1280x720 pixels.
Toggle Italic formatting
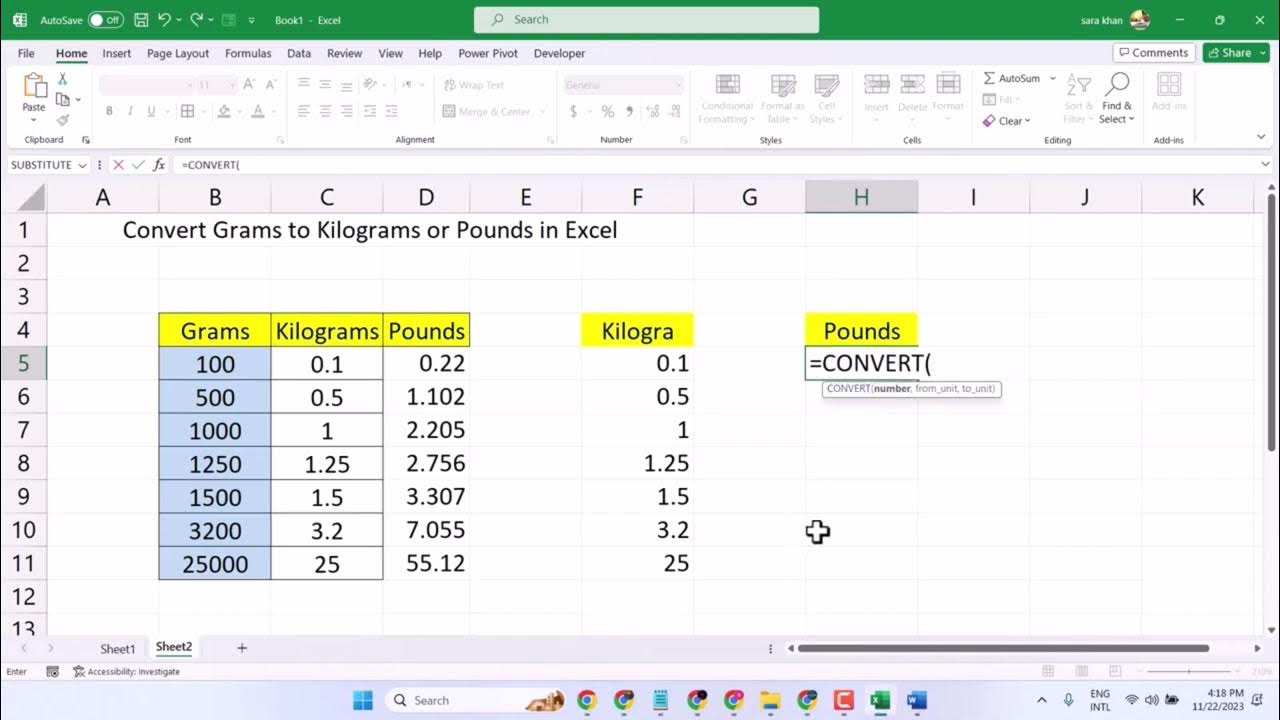click(130, 112)
